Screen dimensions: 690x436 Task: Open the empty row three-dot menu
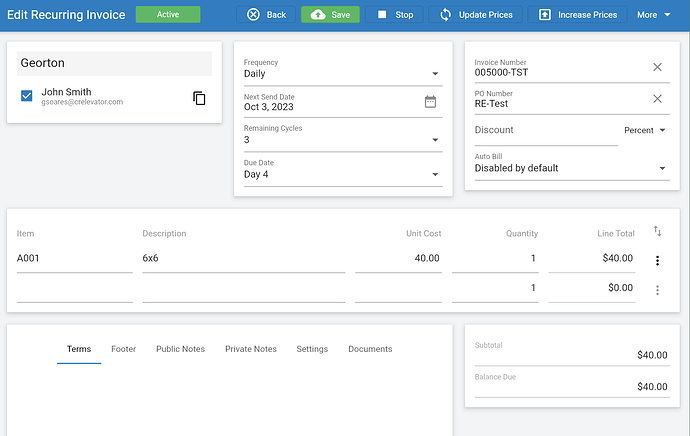tap(657, 290)
